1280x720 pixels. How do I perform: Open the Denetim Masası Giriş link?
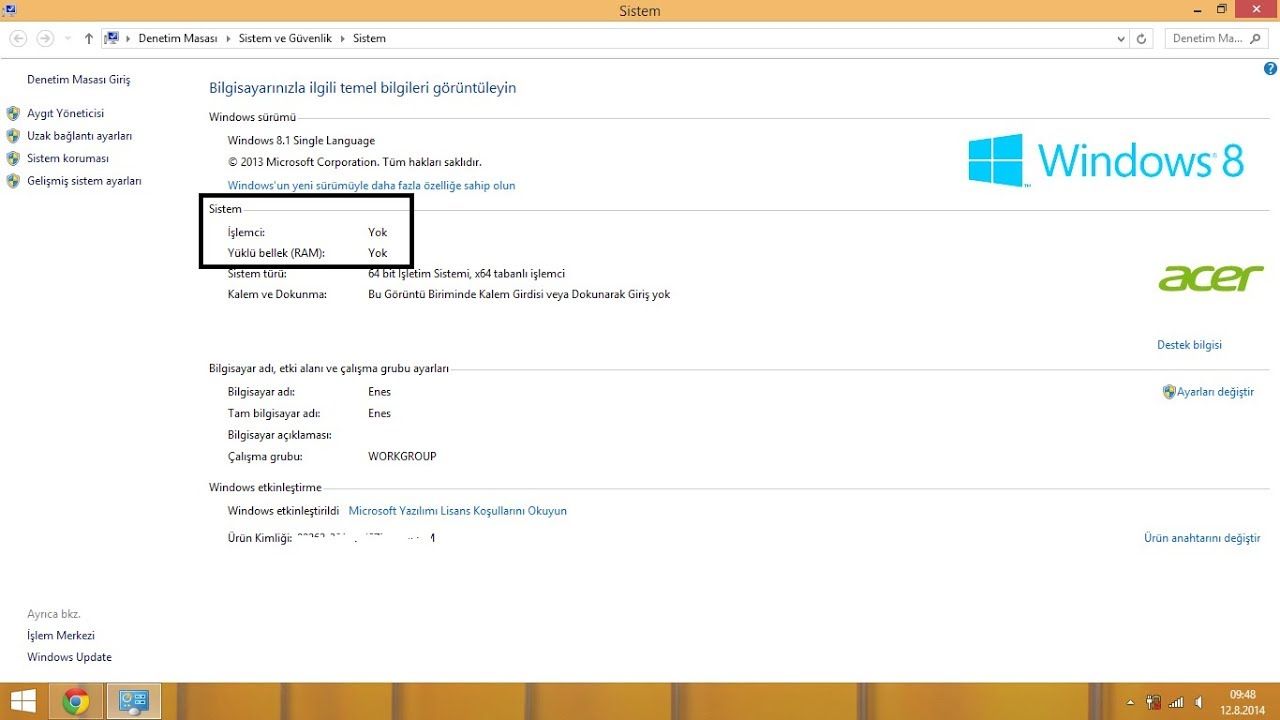(x=79, y=80)
